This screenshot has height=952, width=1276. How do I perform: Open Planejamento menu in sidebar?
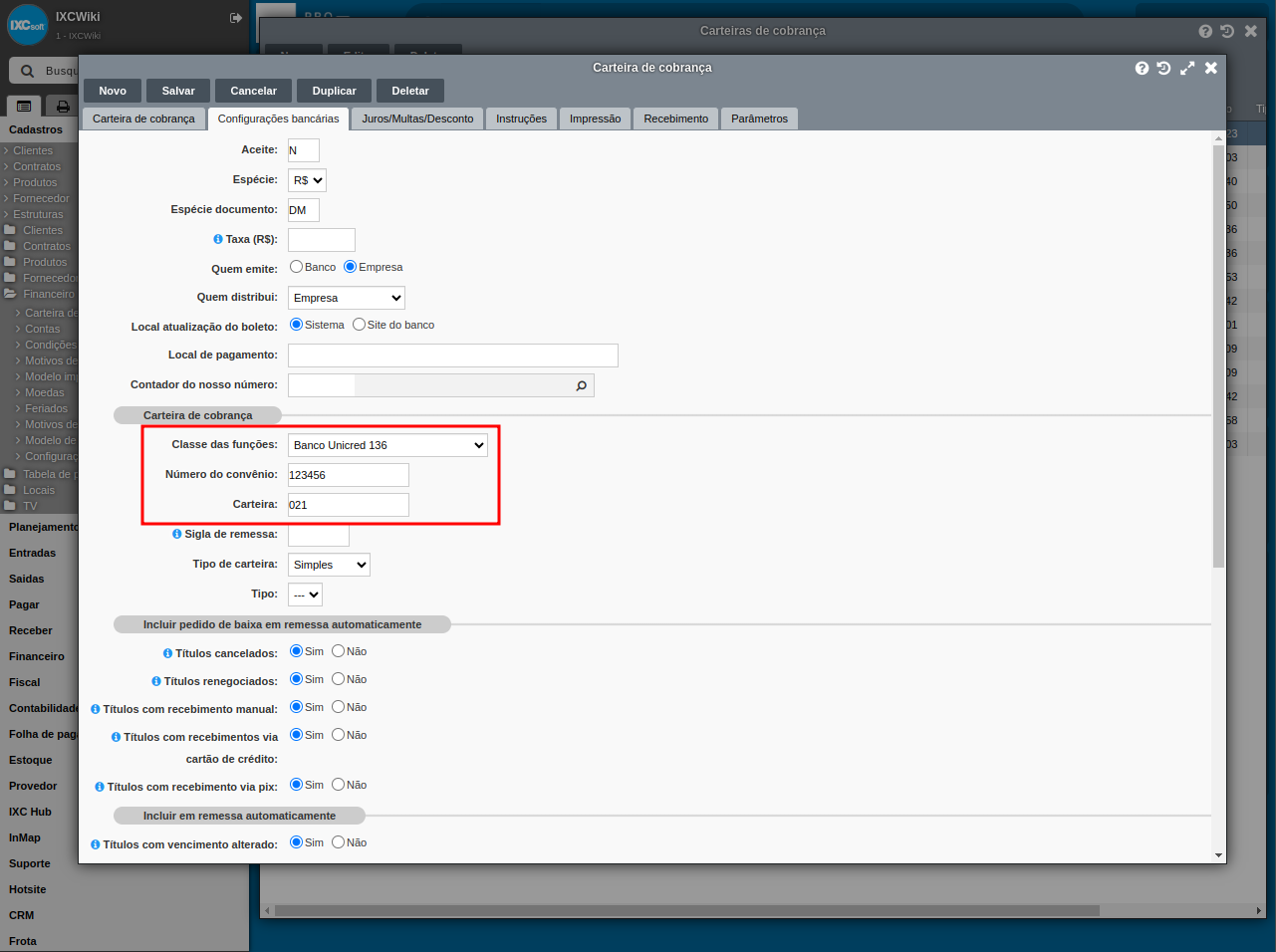pyautogui.click(x=43, y=527)
